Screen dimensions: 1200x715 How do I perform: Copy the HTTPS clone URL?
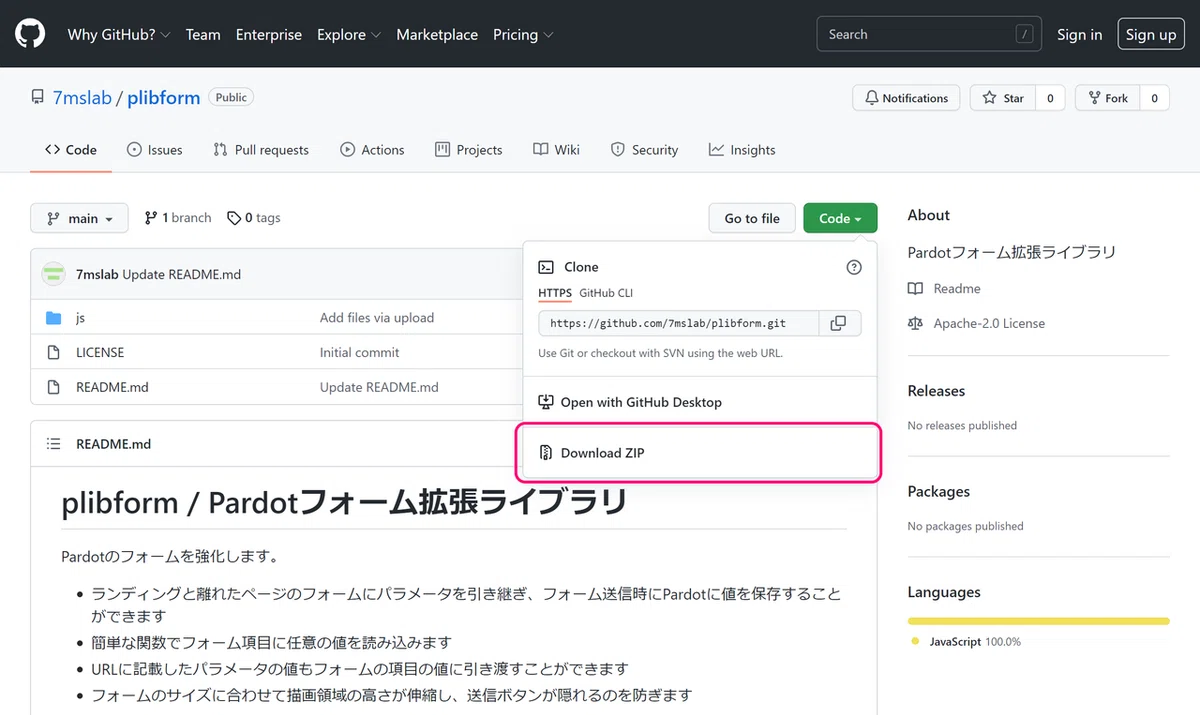pos(839,323)
